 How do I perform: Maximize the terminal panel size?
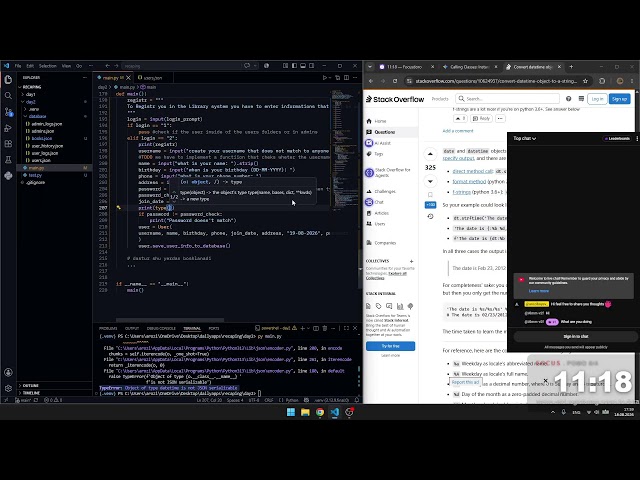click(x=346, y=328)
